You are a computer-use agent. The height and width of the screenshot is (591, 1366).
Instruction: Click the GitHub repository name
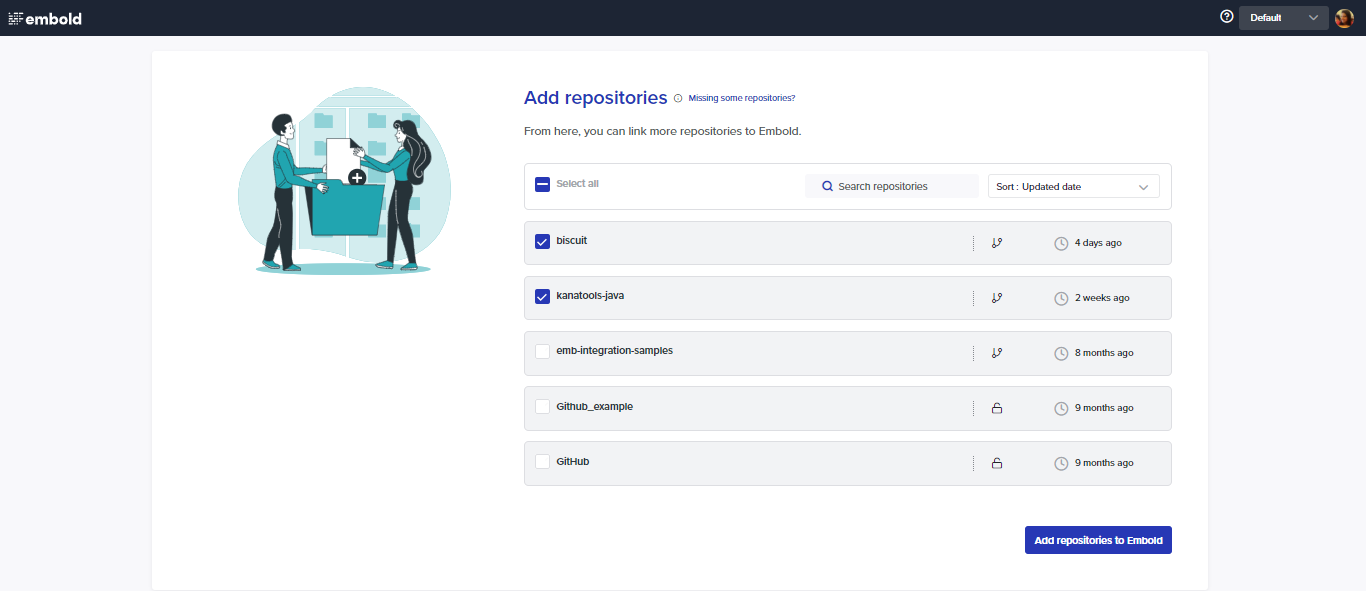pyautogui.click(x=573, y=462)
